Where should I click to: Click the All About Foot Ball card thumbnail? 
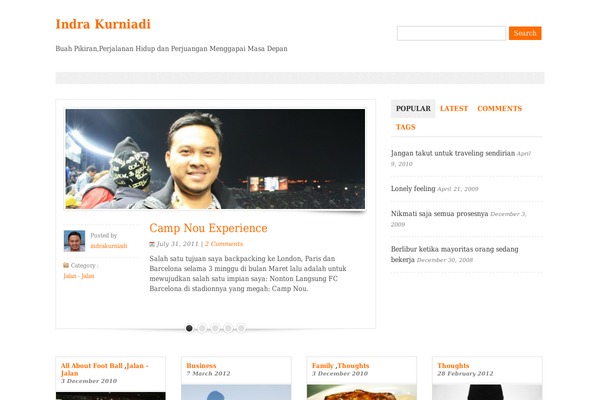111,396
